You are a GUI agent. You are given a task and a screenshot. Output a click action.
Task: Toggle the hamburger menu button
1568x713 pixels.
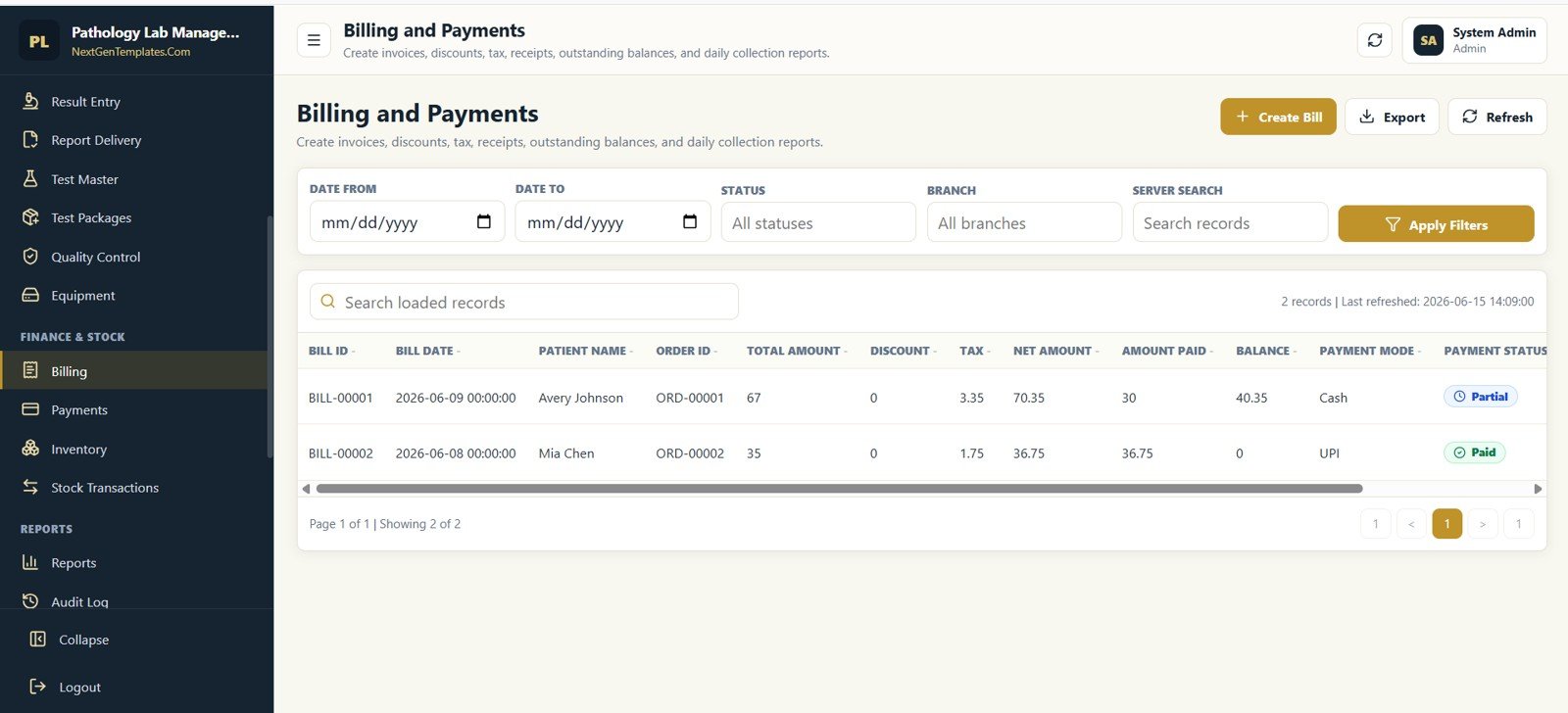(314, 40)
